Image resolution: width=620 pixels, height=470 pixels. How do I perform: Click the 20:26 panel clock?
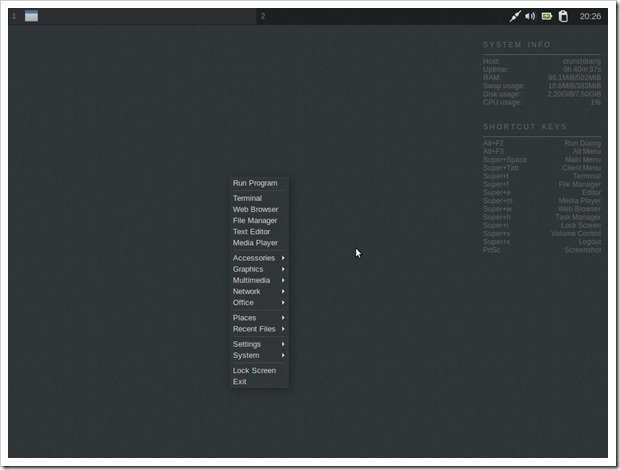590,16
